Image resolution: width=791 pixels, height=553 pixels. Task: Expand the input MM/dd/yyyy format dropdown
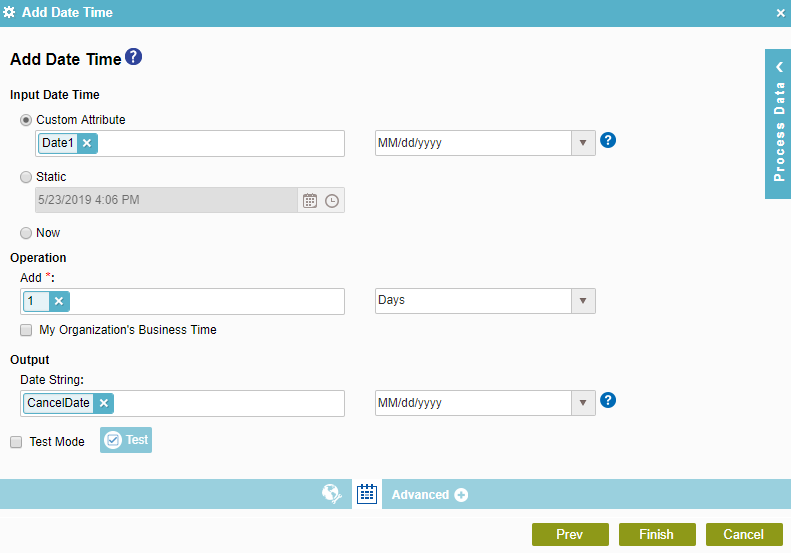(584, 143)
